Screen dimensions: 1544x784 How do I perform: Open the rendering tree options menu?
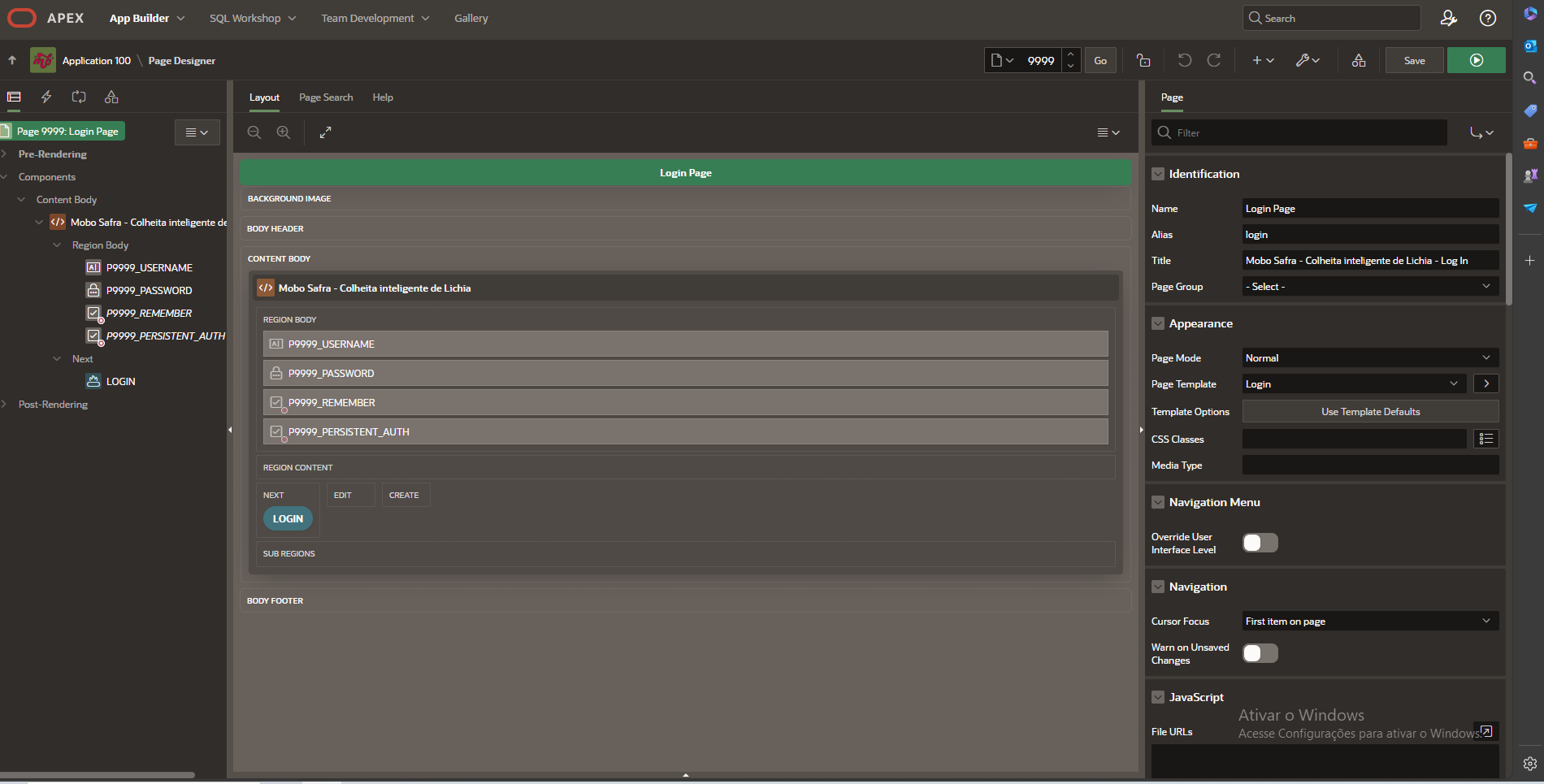[197, 132]
